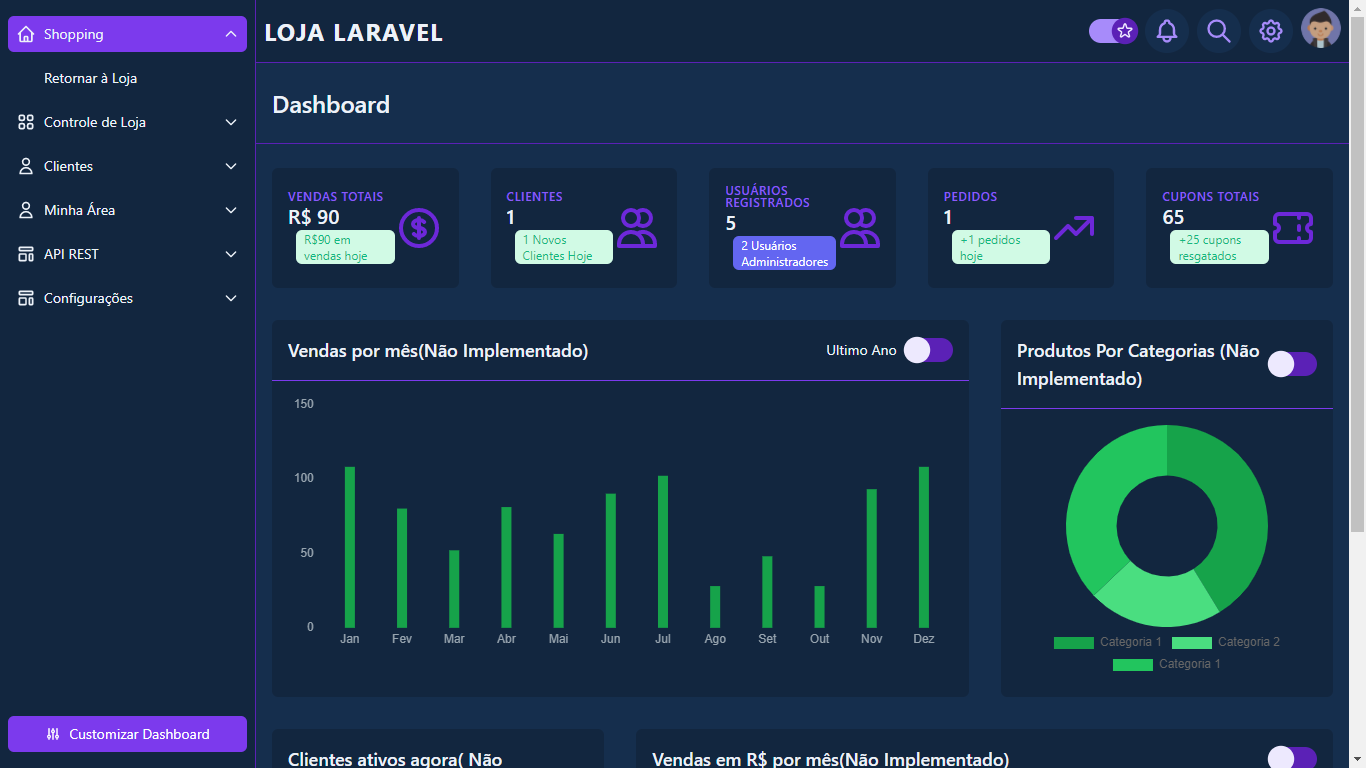This screenshot has height=768, width=1366.
Task: Open settings with the gear icon
Action: (x=1270, y=31)
